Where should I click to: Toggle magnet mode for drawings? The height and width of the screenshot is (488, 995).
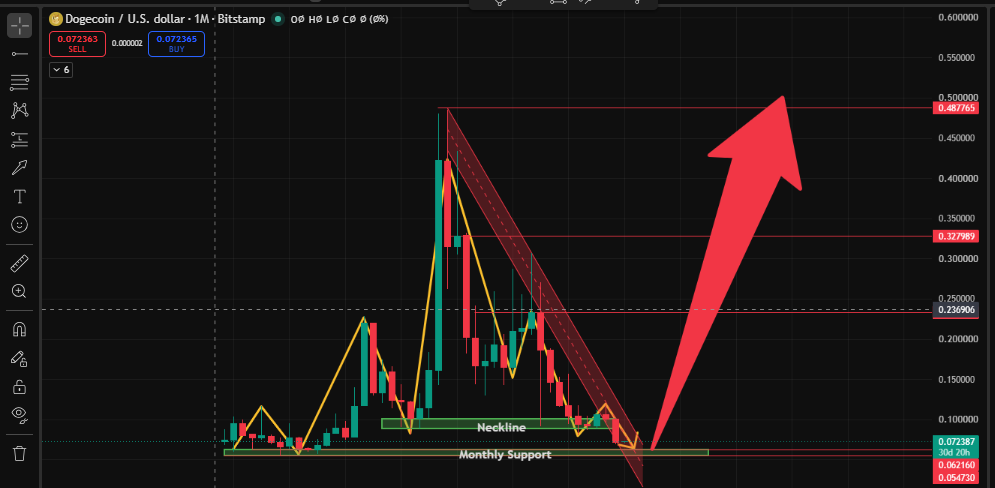[x=20, y=329]
